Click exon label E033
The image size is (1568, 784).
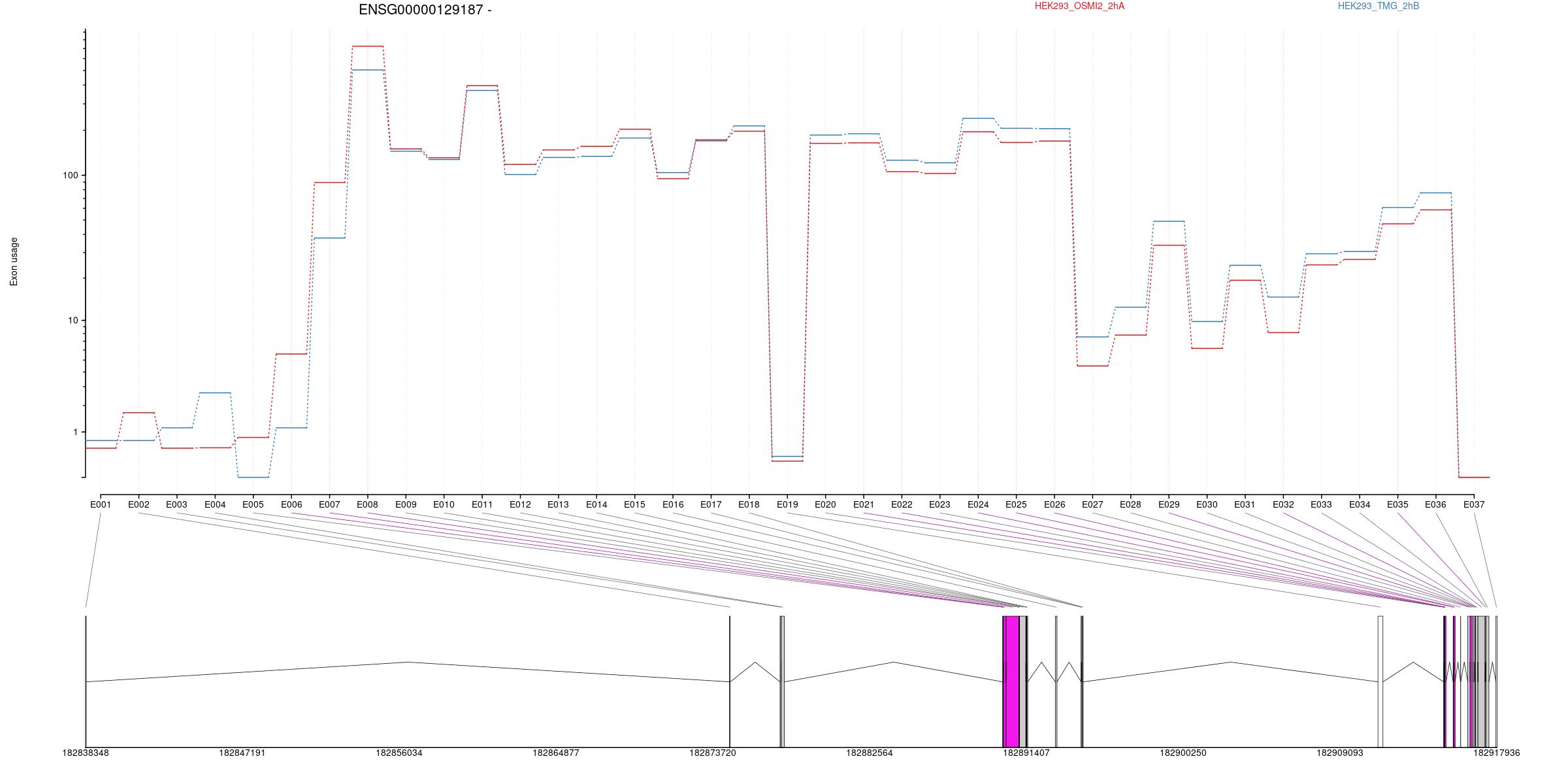pyautogui.click(x=1321, y=504)
